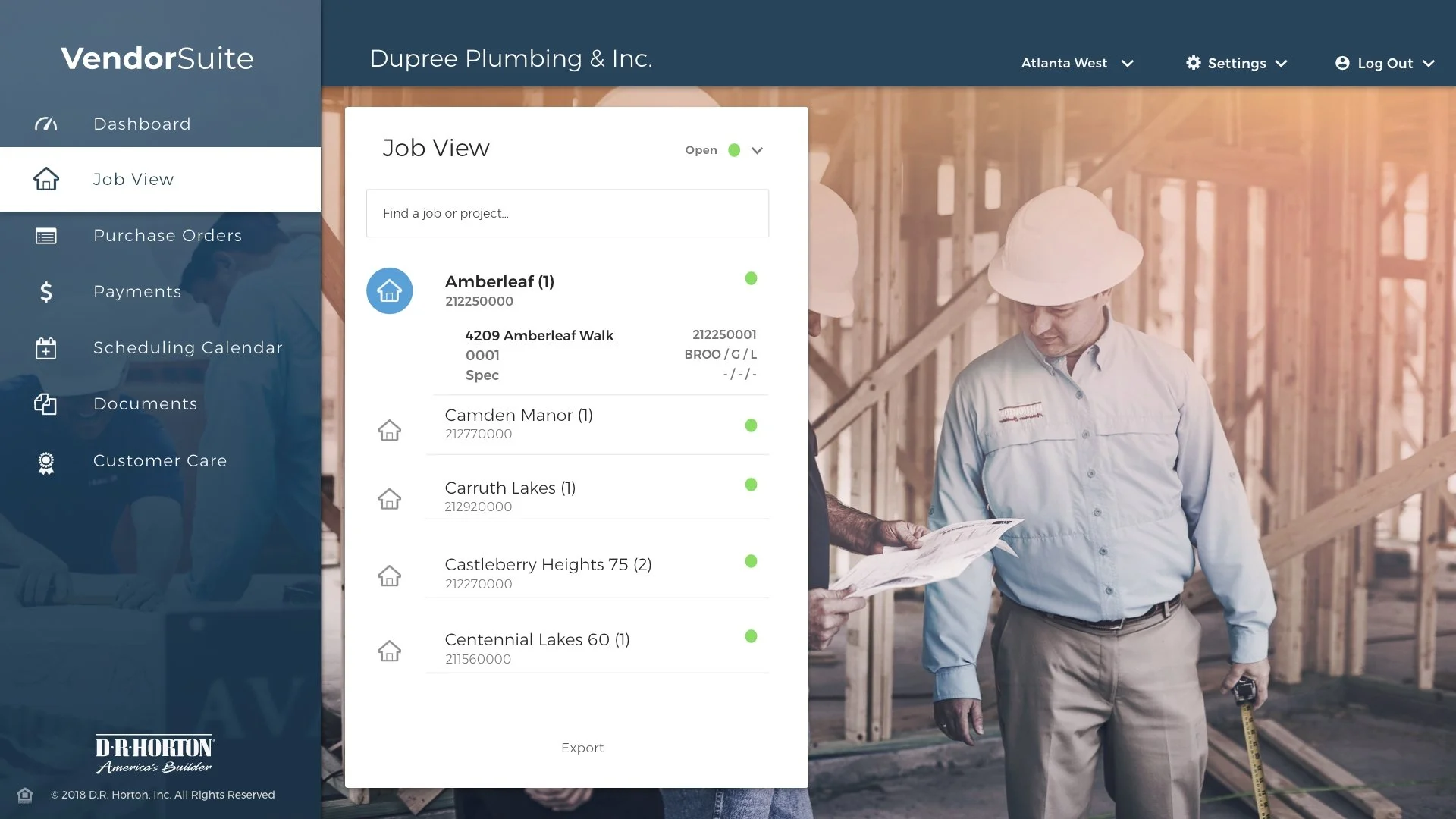Click the Purchase Orders list icon

click(x=45, y=236)
